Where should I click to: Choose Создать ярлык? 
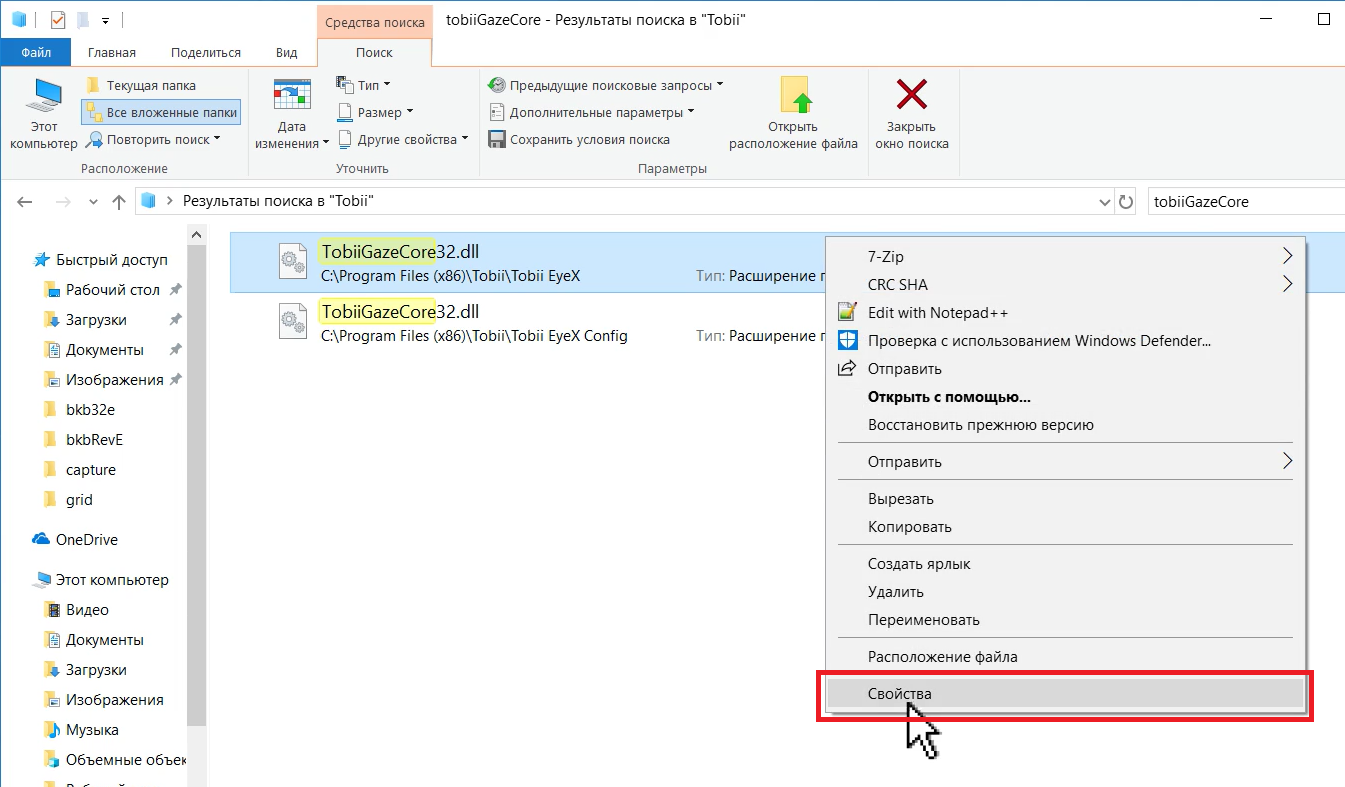[1067, 564]
